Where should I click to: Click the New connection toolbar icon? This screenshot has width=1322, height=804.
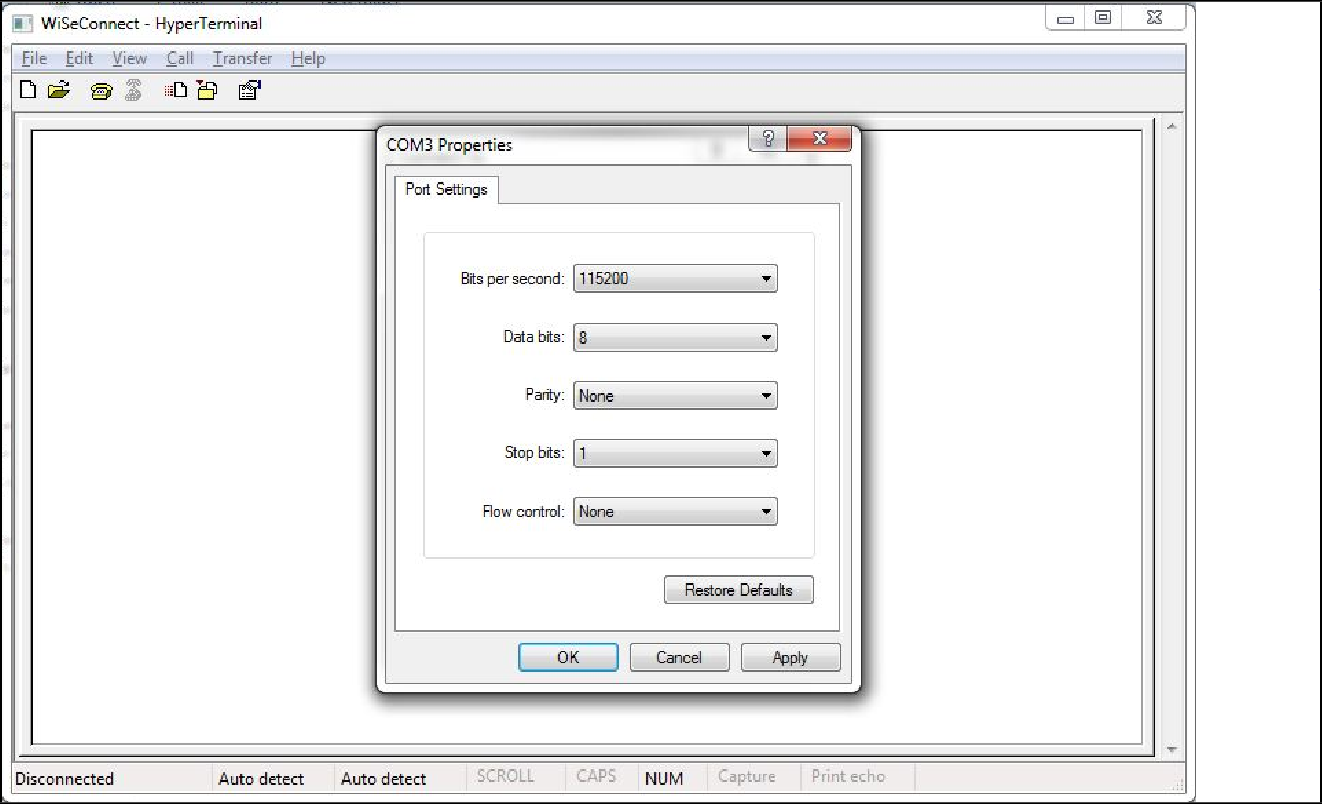tap(28, 91)
